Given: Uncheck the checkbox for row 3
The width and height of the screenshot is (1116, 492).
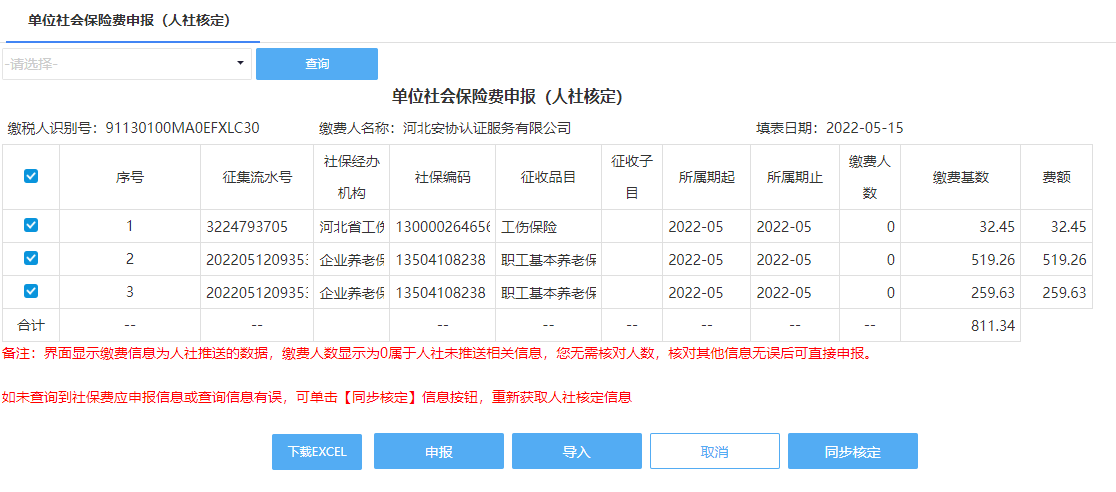Looking at the screenshot, I should tap(31, 292).
